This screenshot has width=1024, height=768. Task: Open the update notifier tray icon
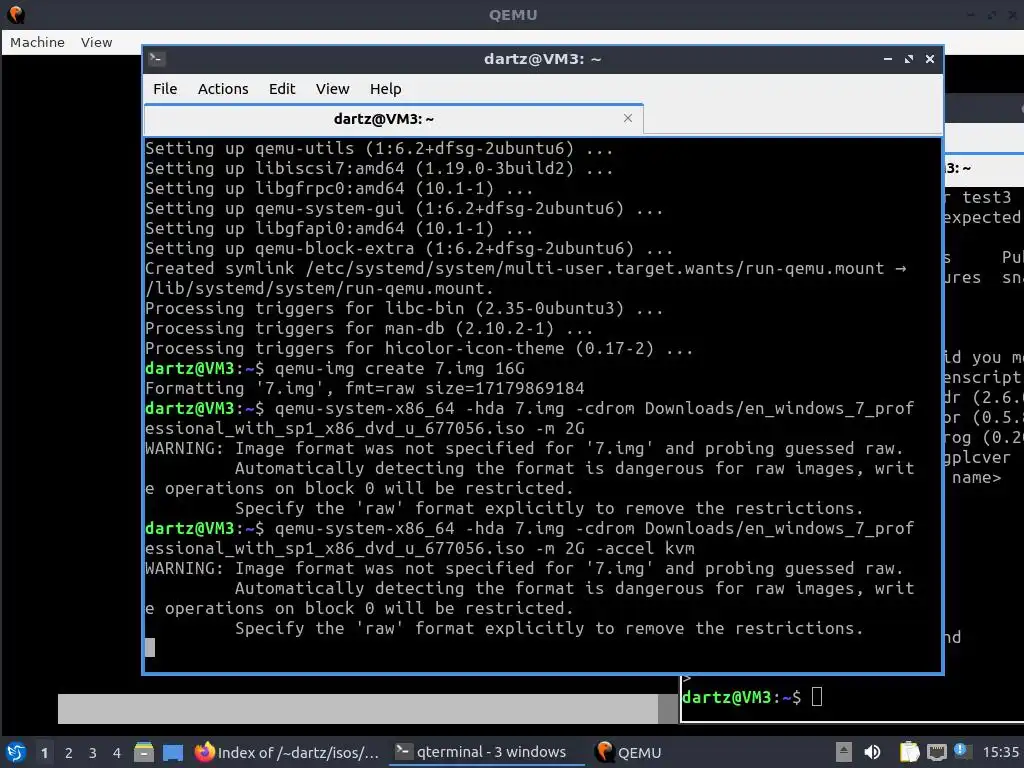(961, 750)
